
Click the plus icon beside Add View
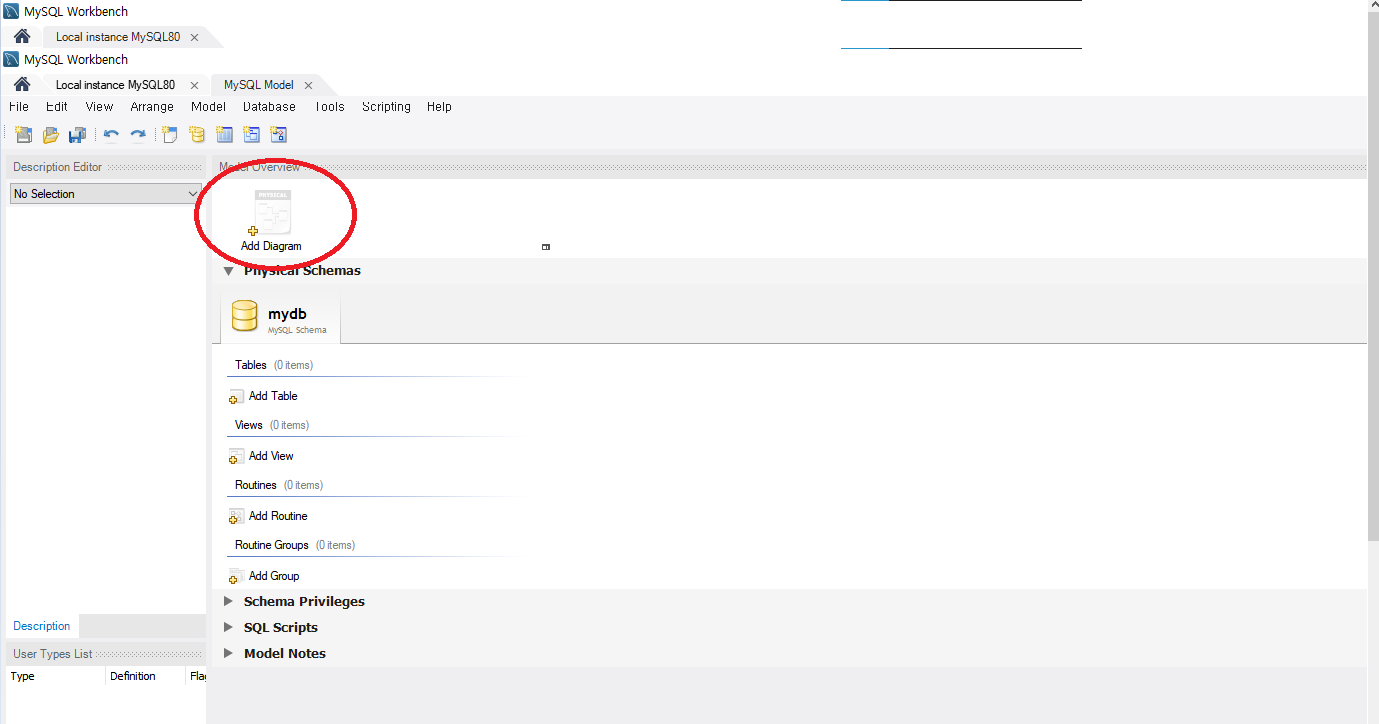tap(236, 457)
